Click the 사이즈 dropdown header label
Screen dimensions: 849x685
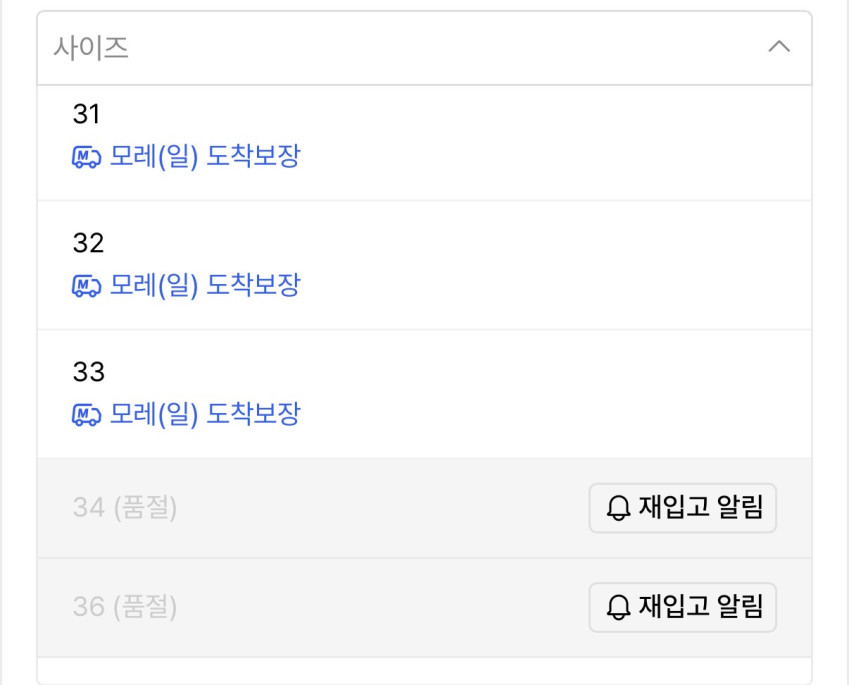pyautogui.click(x=91, y=48)
